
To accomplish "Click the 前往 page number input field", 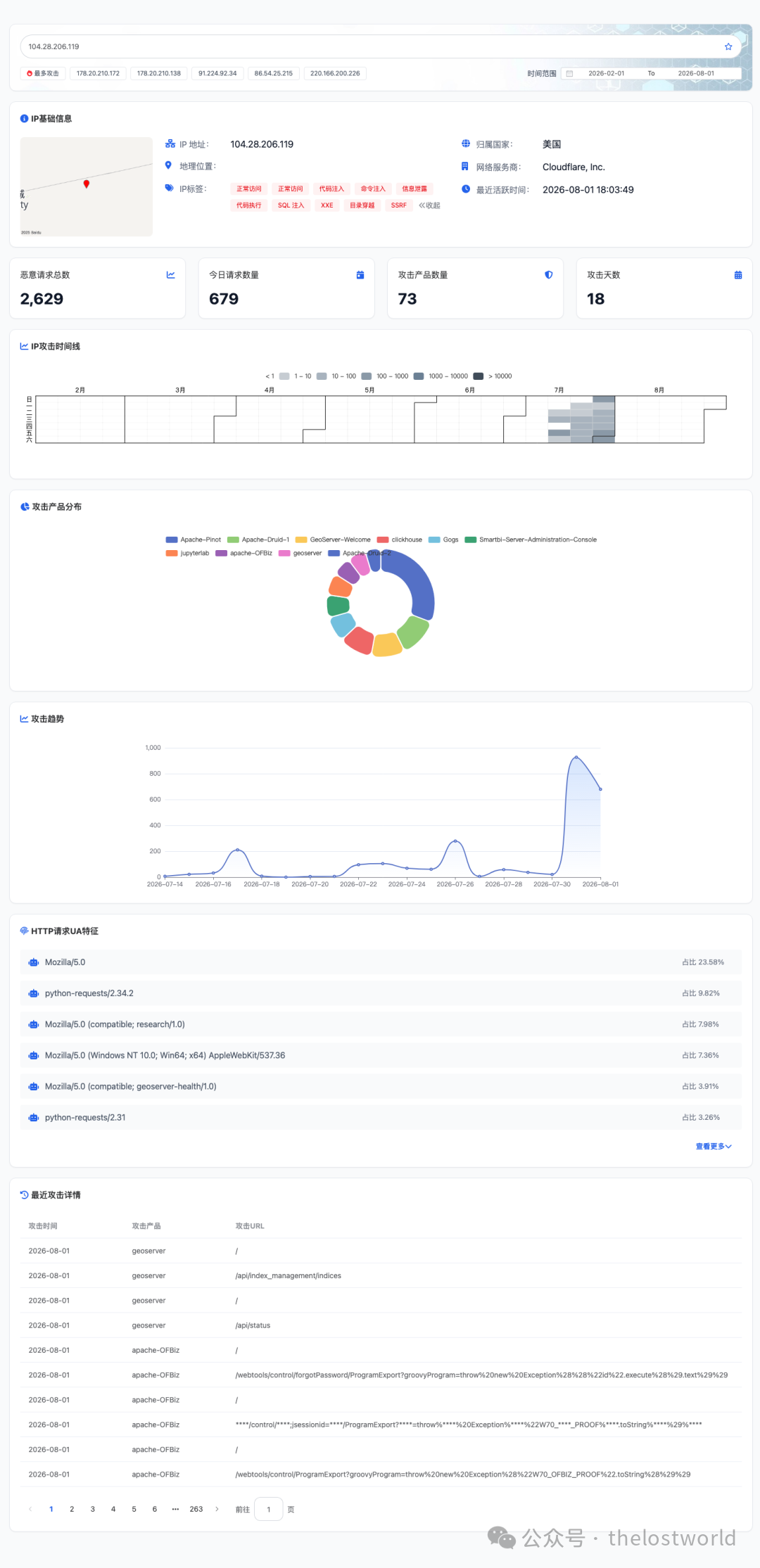I will point(269,1509).
